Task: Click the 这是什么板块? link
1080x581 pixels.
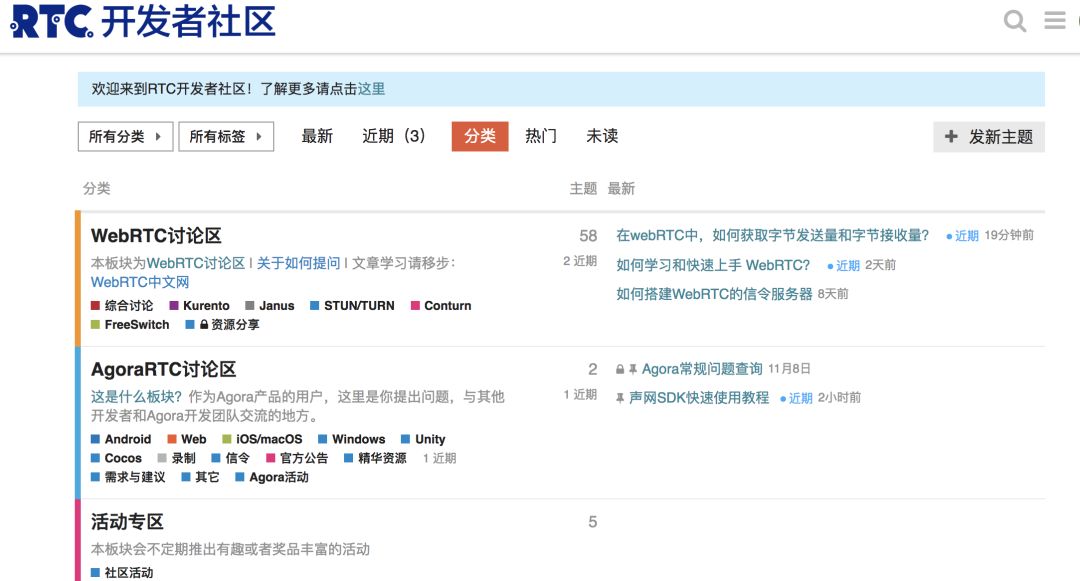Action: 136,397
